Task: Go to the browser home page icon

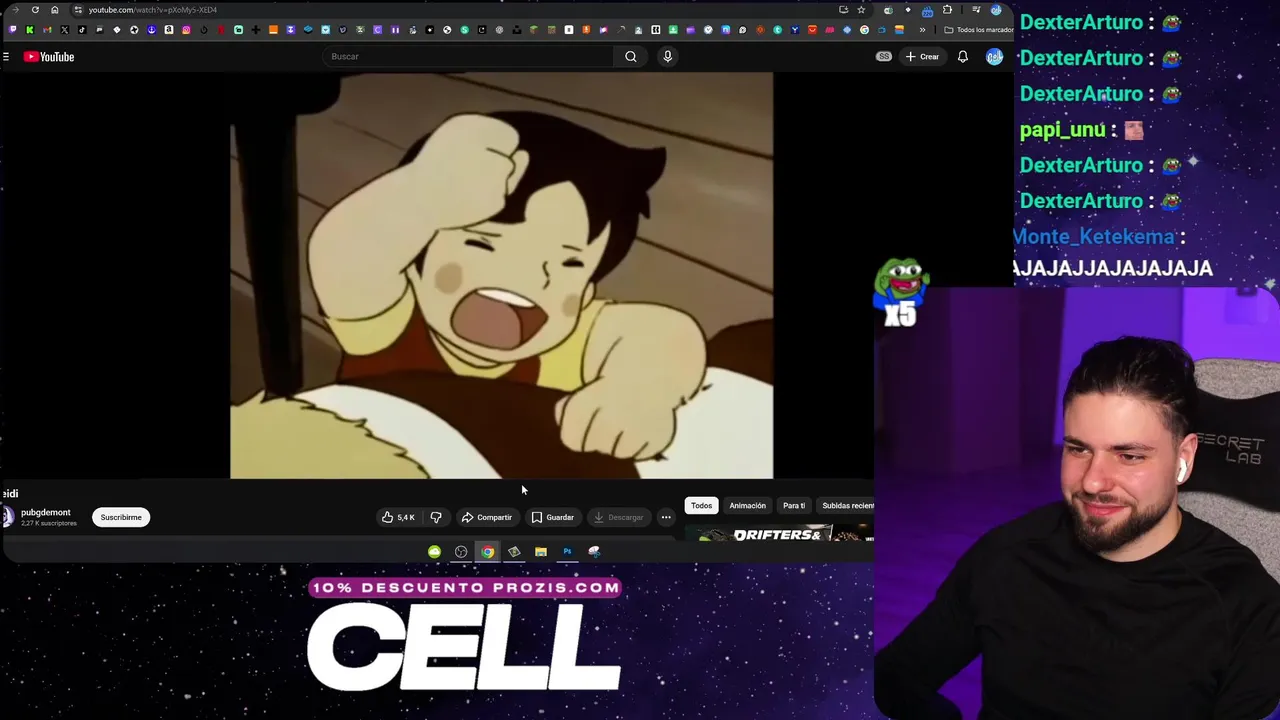Action: [x=55, y=10]
